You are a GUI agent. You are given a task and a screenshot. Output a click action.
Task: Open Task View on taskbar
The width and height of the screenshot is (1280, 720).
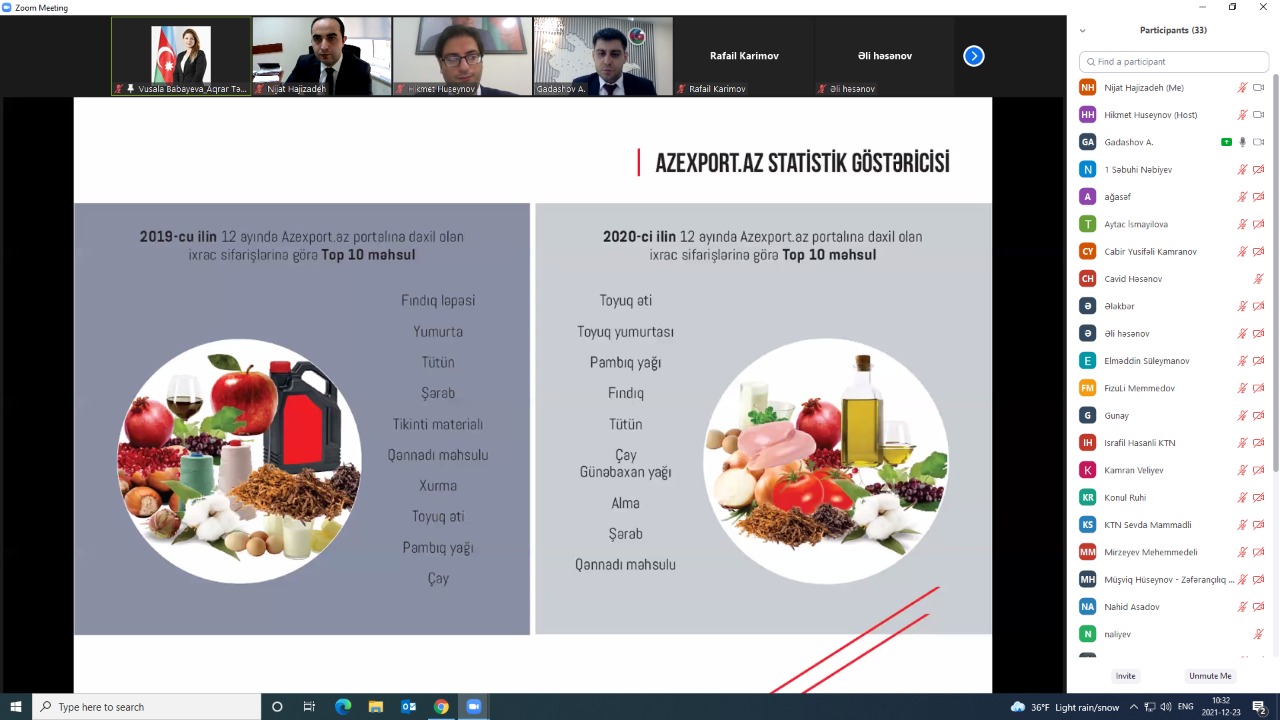309,707
